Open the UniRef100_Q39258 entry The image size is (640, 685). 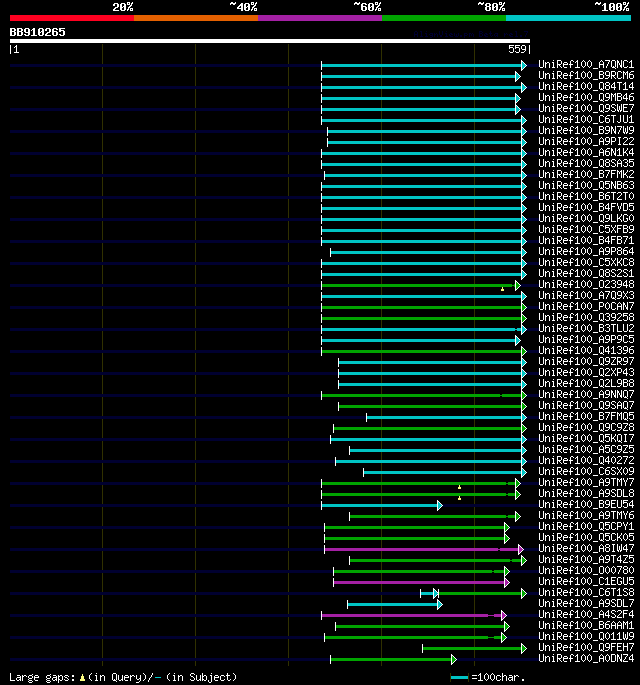point(586,317)
